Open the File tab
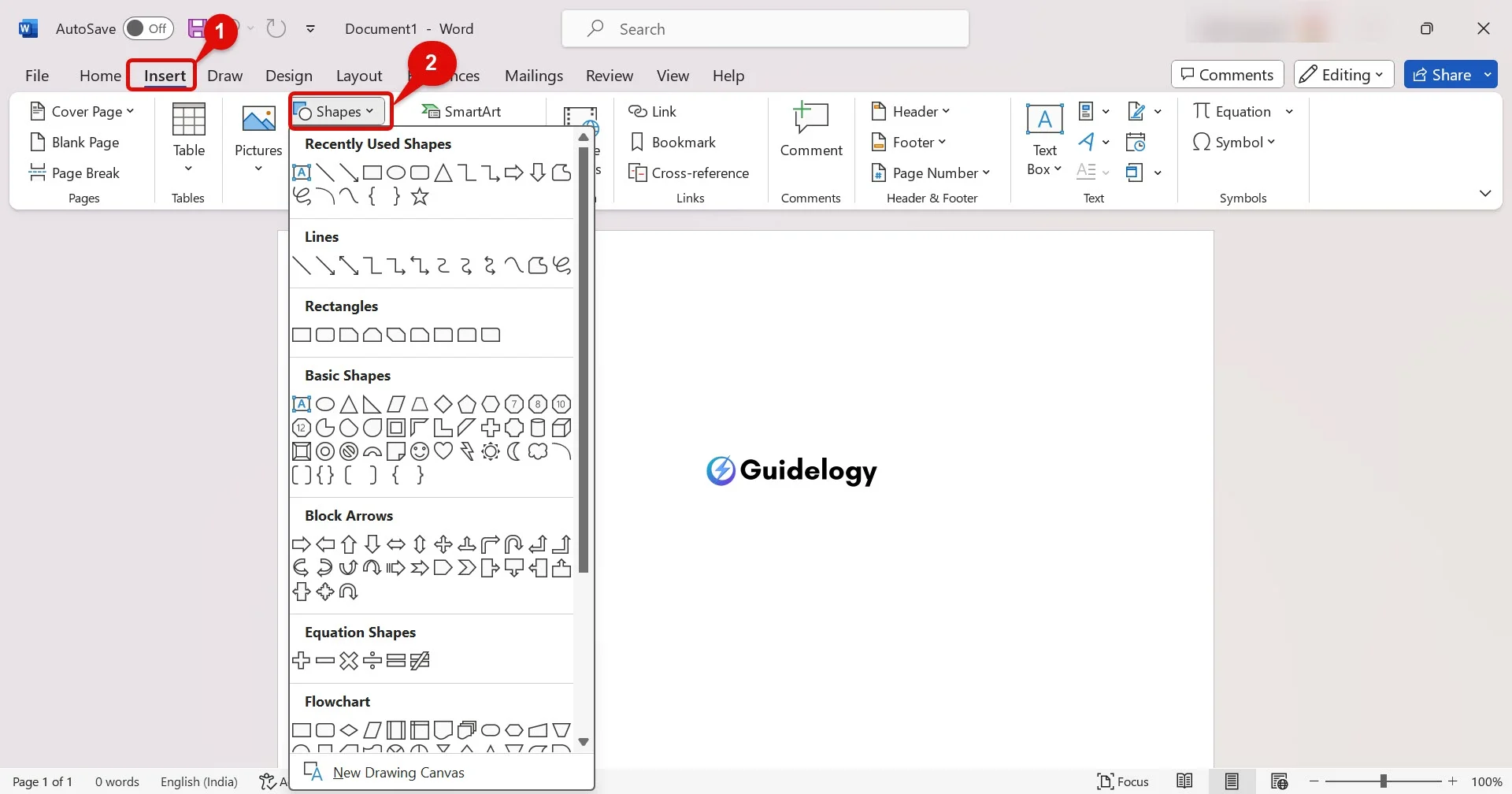Viewport: 1512px width, 794px height. pos(37,76)
